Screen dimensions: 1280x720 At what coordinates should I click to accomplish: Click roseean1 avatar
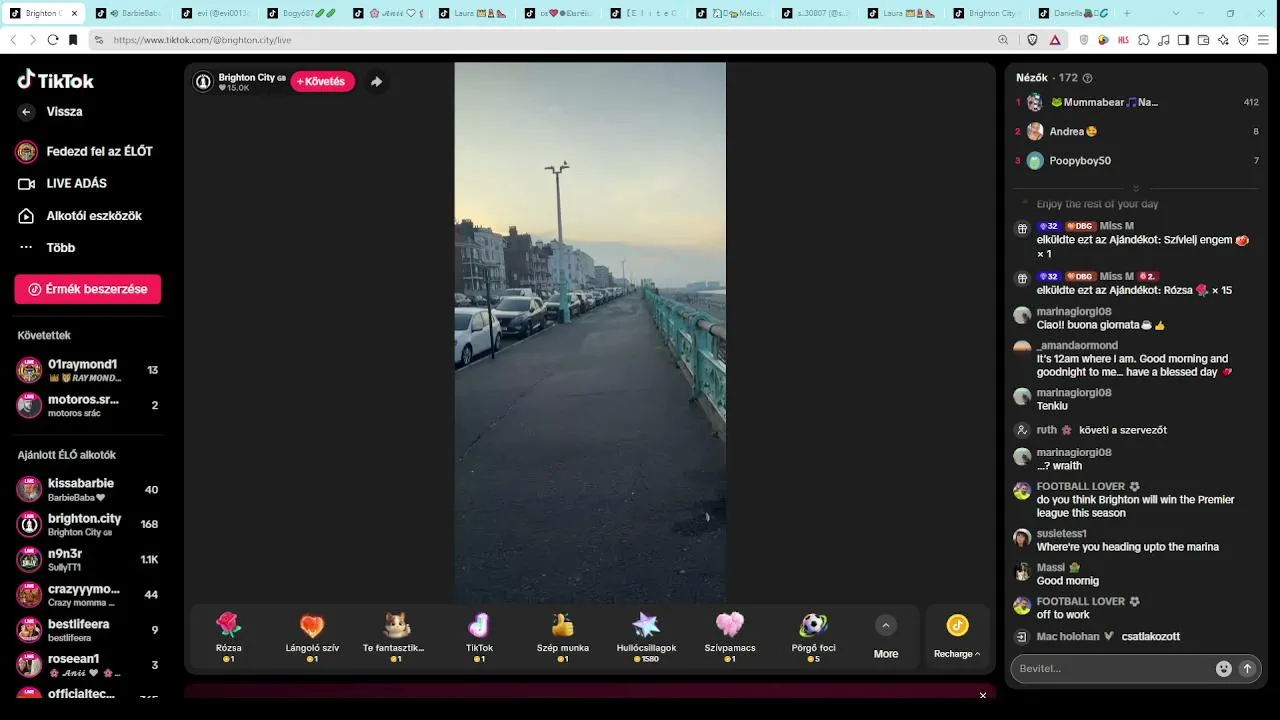click(x=29, y=665)
